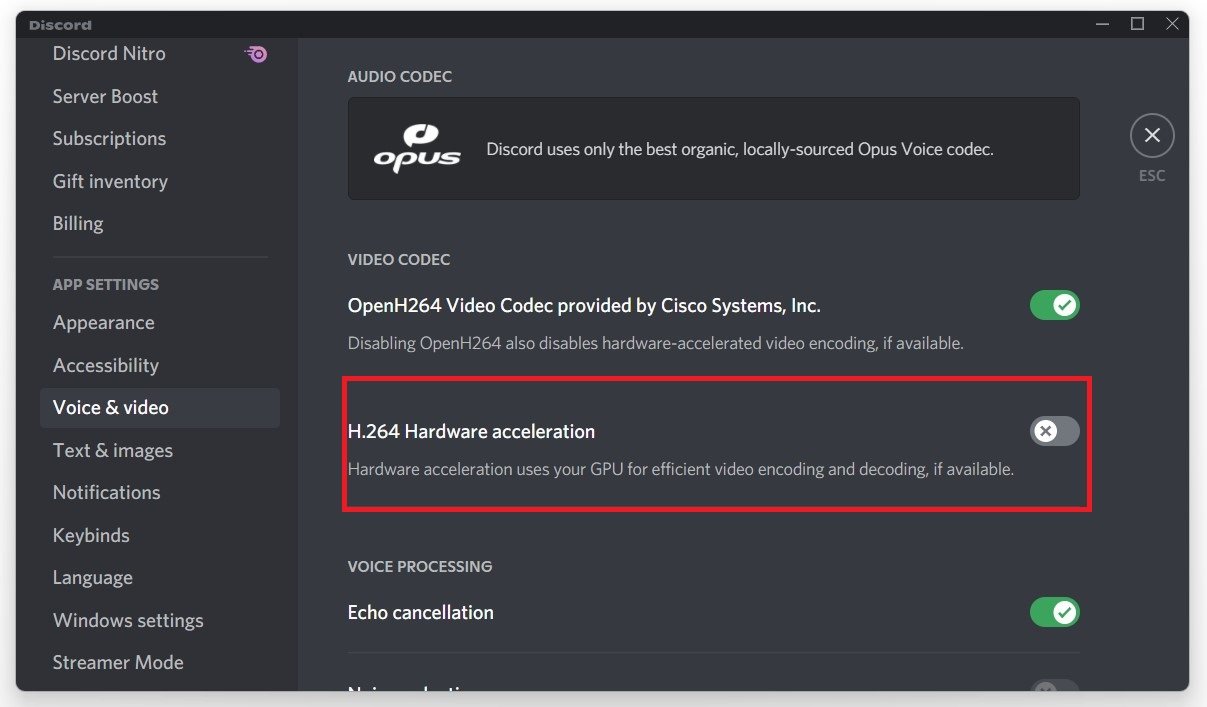Image resolution: width=1207 pixels, height=707 pixels.
Task: Select Voice & video in sidebar
Action: tap(111, 408)
